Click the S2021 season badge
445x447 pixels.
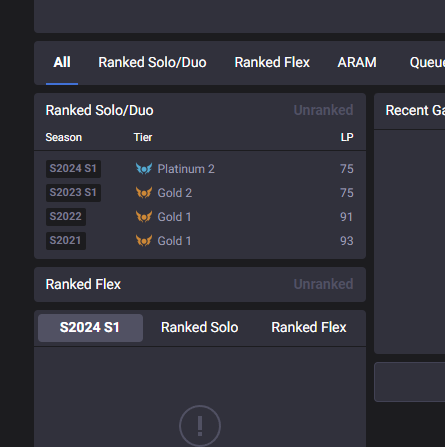tap(66, 241)
